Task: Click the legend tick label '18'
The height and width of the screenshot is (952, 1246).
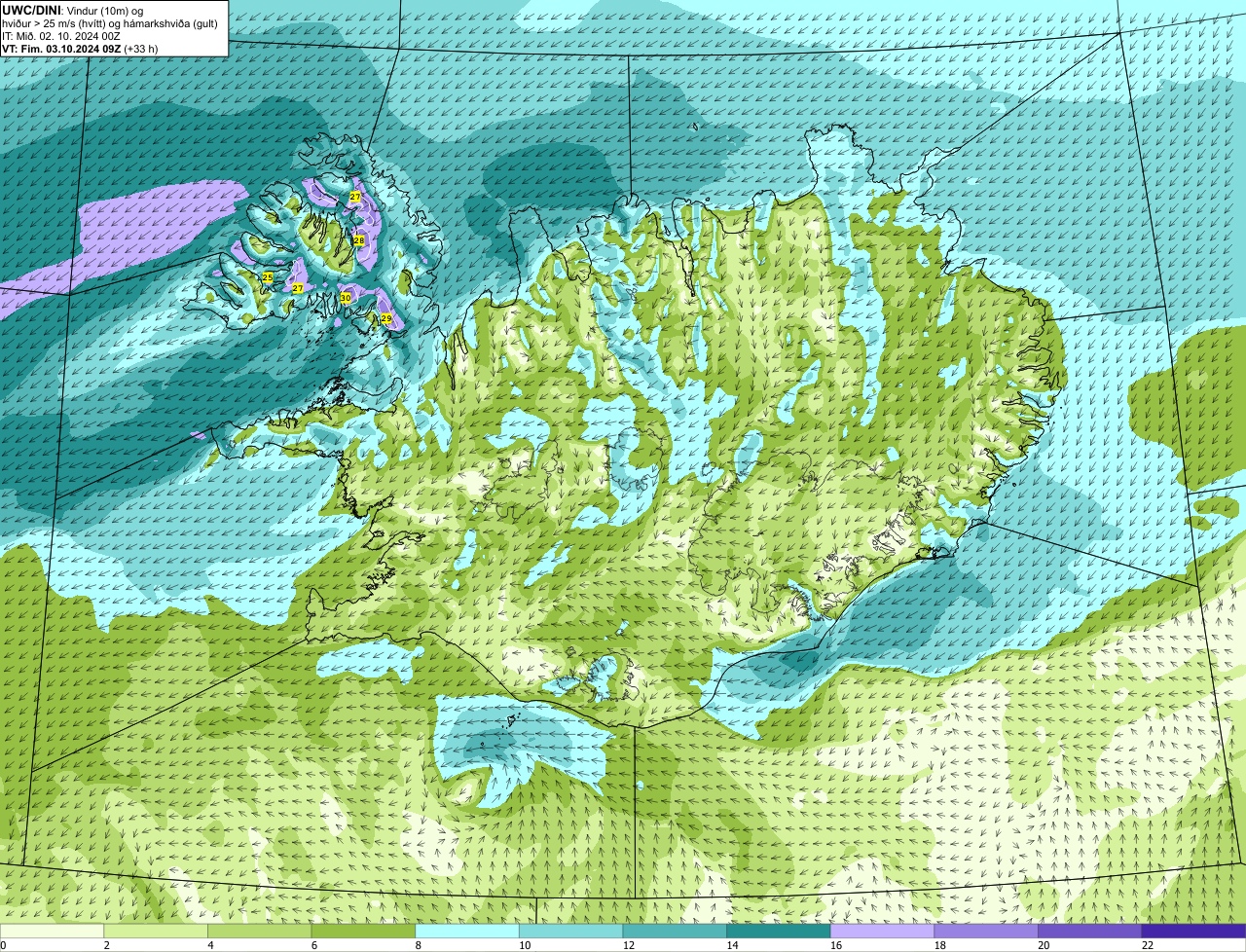Action: (940, 945)
